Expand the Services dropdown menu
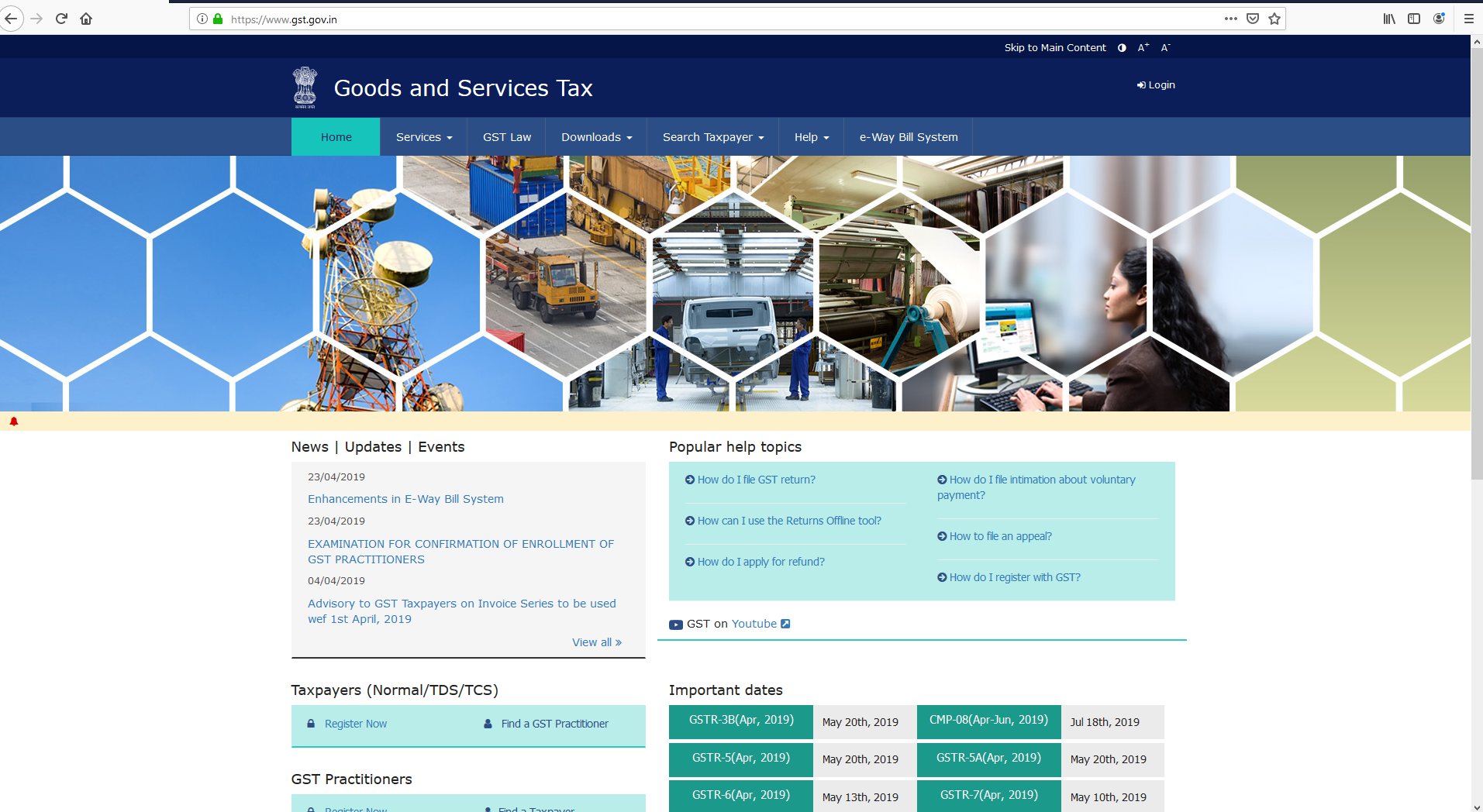 pyautogui.click(x=424, y=137)
